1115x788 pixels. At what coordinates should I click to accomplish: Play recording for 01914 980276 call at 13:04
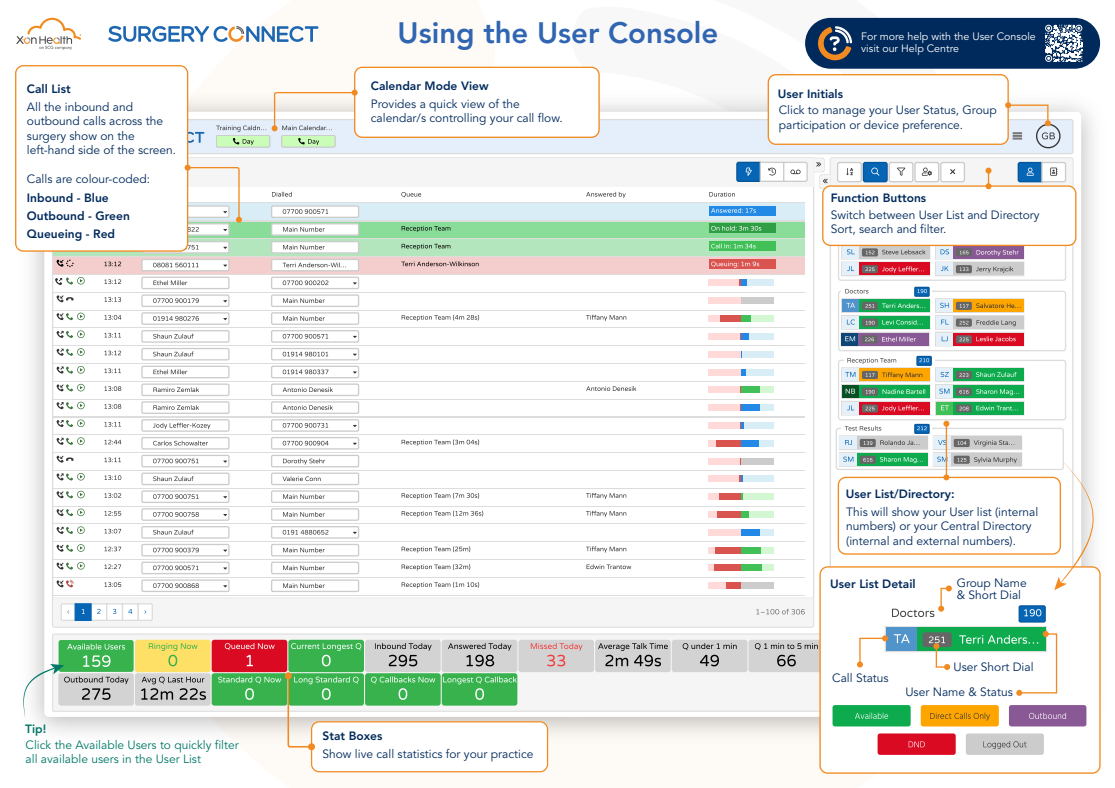81,317
